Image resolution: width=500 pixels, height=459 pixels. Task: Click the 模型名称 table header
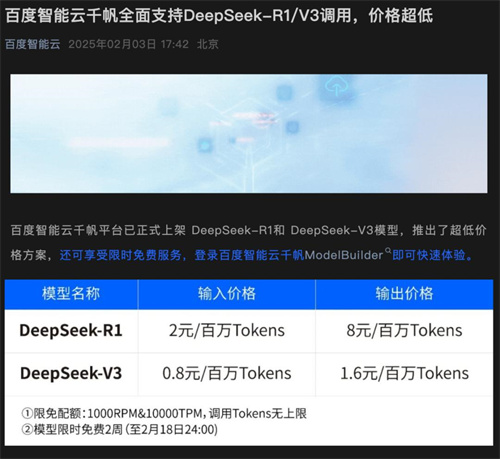[71, 294]
